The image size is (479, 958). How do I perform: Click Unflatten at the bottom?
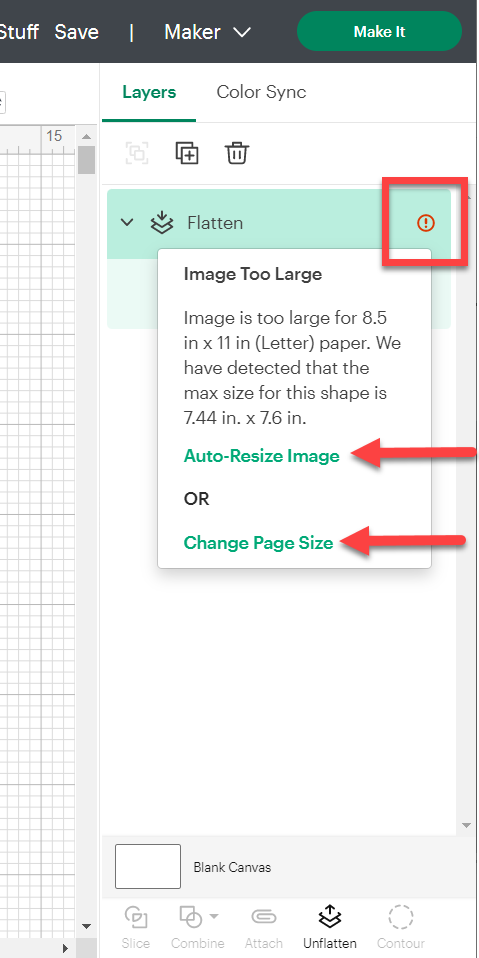pyautogui.click(x=330, y=927)
